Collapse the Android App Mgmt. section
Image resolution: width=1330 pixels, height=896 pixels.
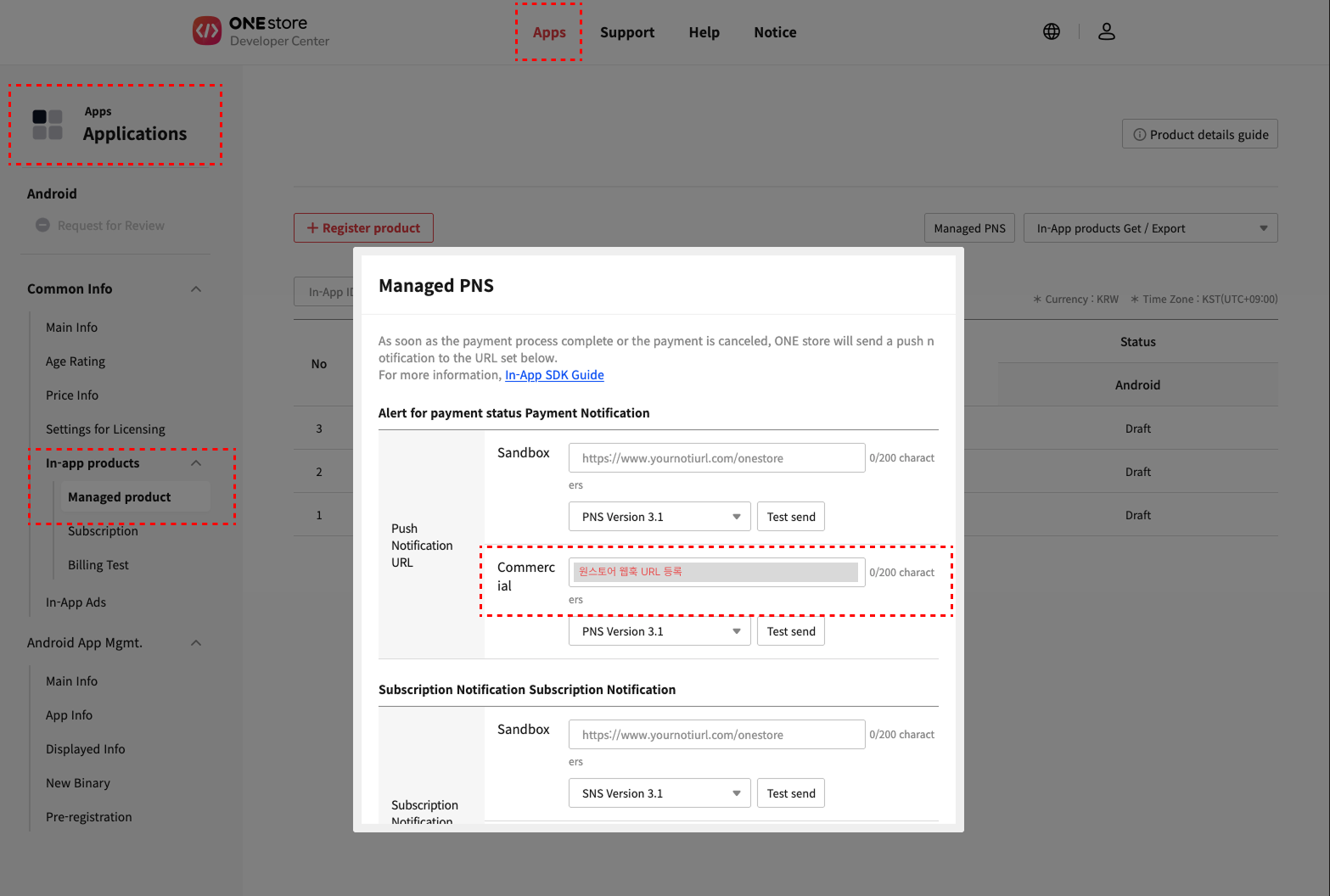[196, 643]
